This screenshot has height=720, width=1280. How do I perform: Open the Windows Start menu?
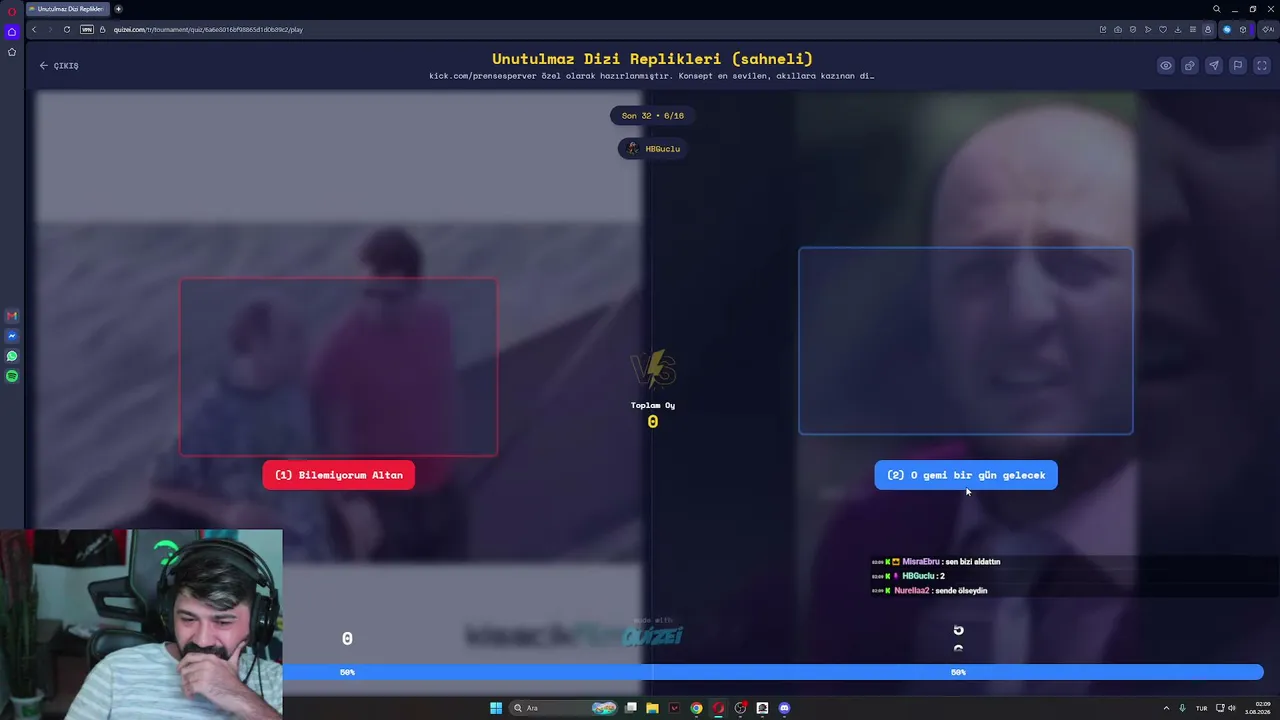coord(496,708)
